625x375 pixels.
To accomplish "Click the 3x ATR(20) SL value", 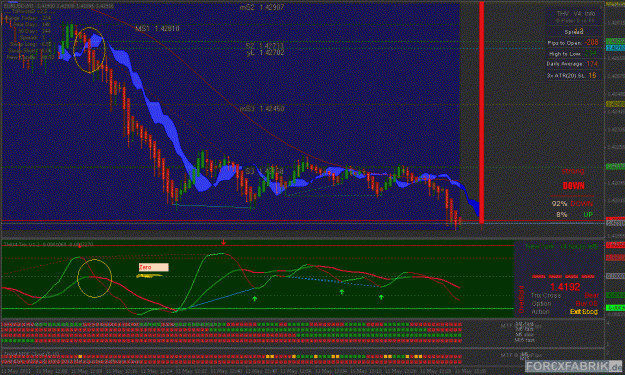I will point(592,75).
